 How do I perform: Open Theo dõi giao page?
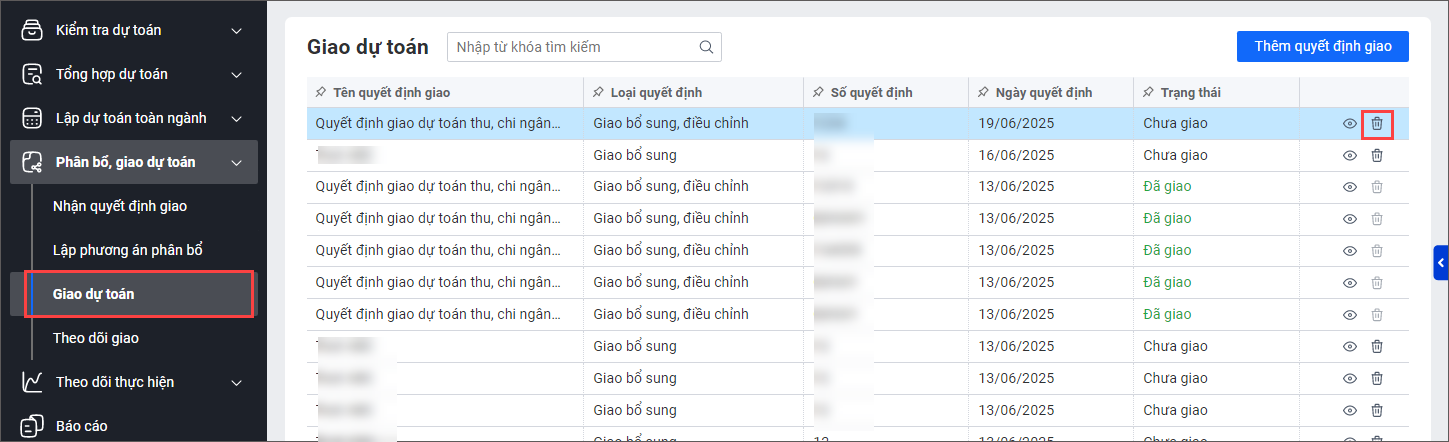point(96,338)
